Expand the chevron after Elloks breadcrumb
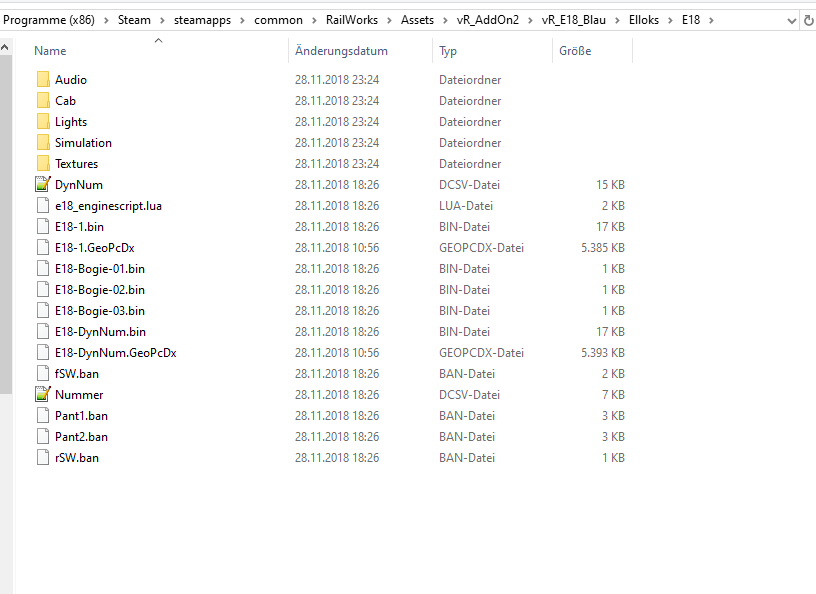The height and width of the screenshot is (594, 816). [x=671, y=20]
